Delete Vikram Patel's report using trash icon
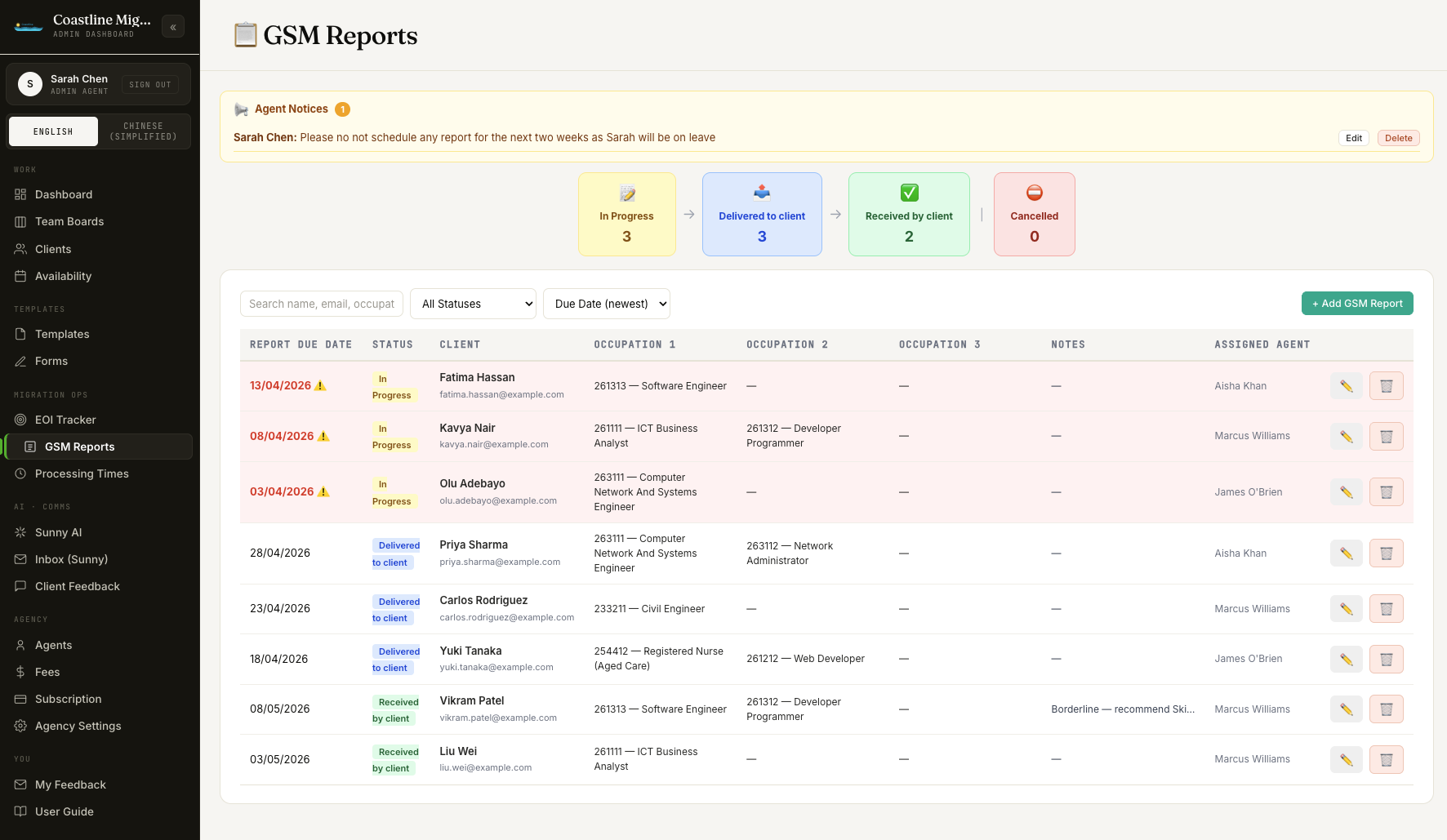The height and width of the screenshot is (840, 1447). (1387, 709)
